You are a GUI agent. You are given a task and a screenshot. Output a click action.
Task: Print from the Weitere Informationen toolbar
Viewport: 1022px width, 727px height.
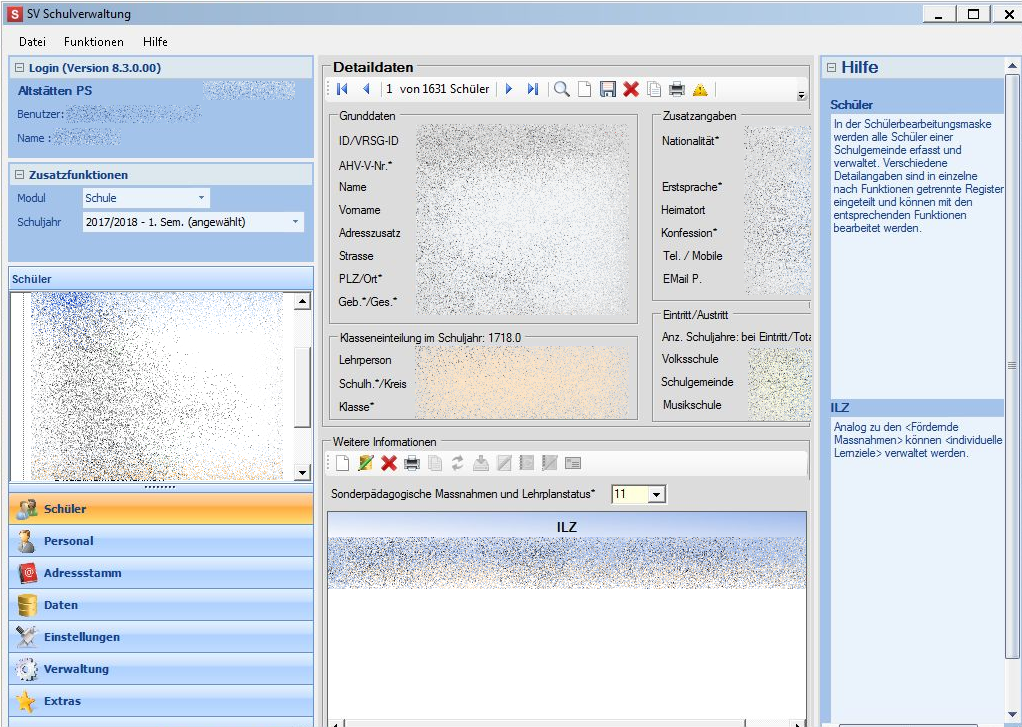(x=412, y=463)
